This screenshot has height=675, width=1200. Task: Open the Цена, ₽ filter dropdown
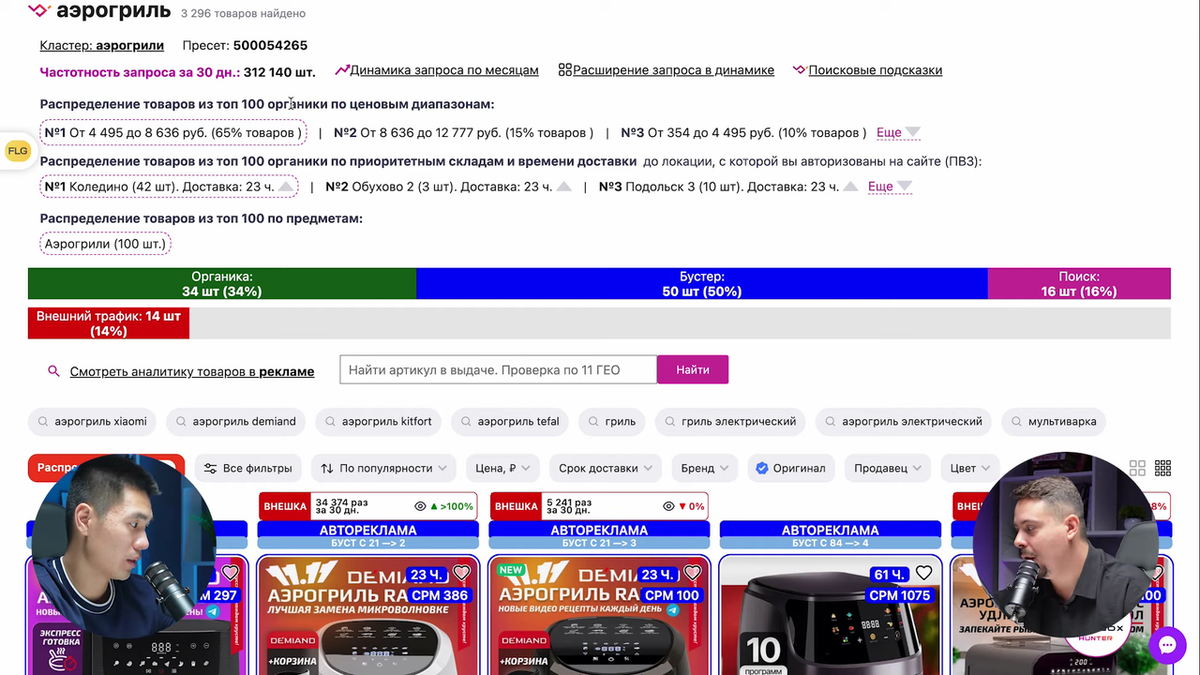(502, 468)
